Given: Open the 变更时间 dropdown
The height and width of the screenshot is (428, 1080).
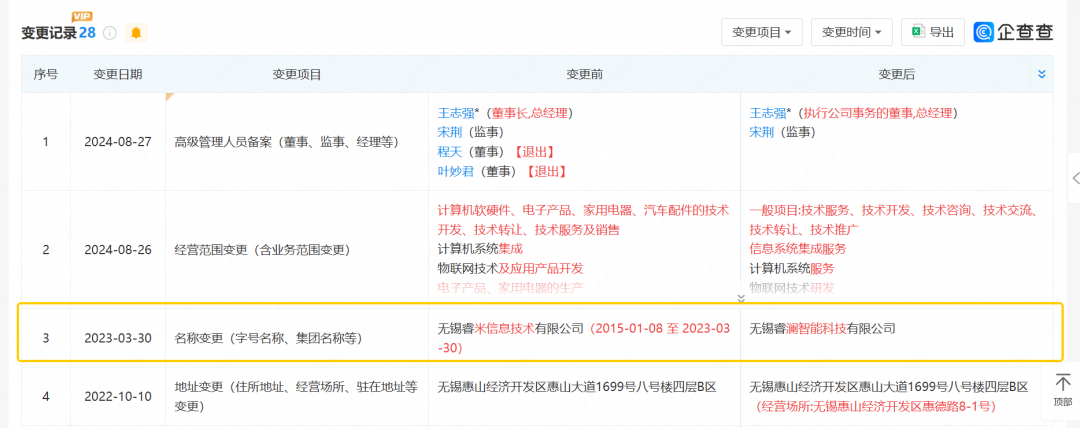Looking at the screenshot, I should (x=851, y=32).
